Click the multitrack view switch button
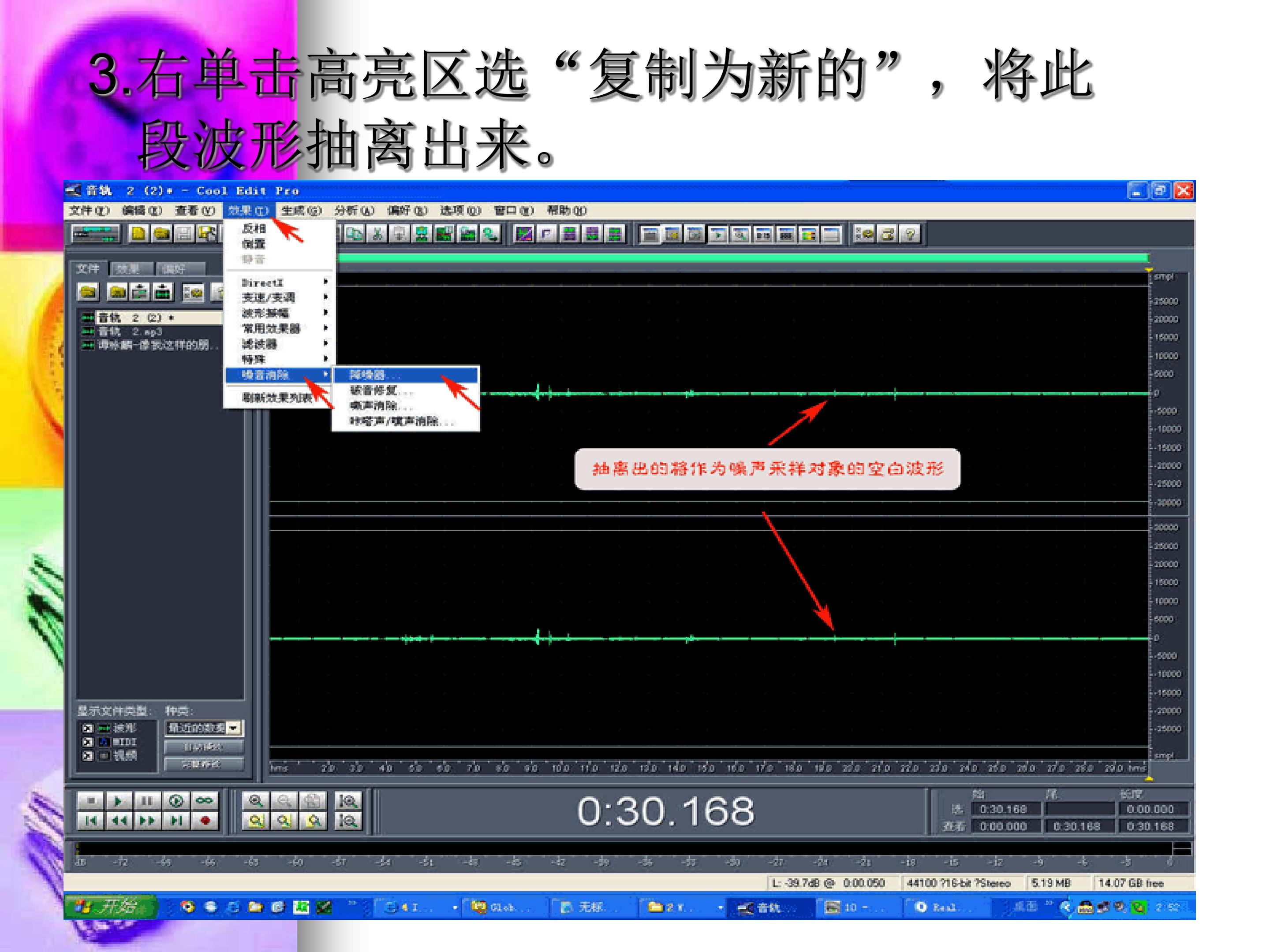 coord(96,234)
